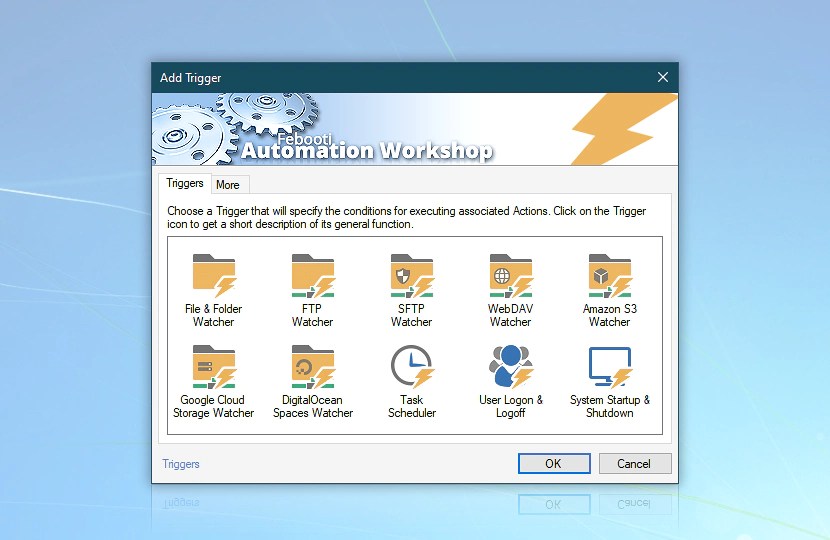Open the Triggers help link

pos(181,464)
